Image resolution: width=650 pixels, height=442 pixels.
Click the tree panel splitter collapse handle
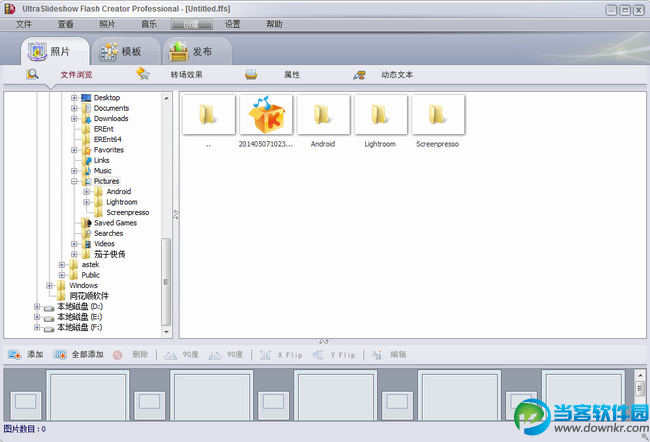176,215
